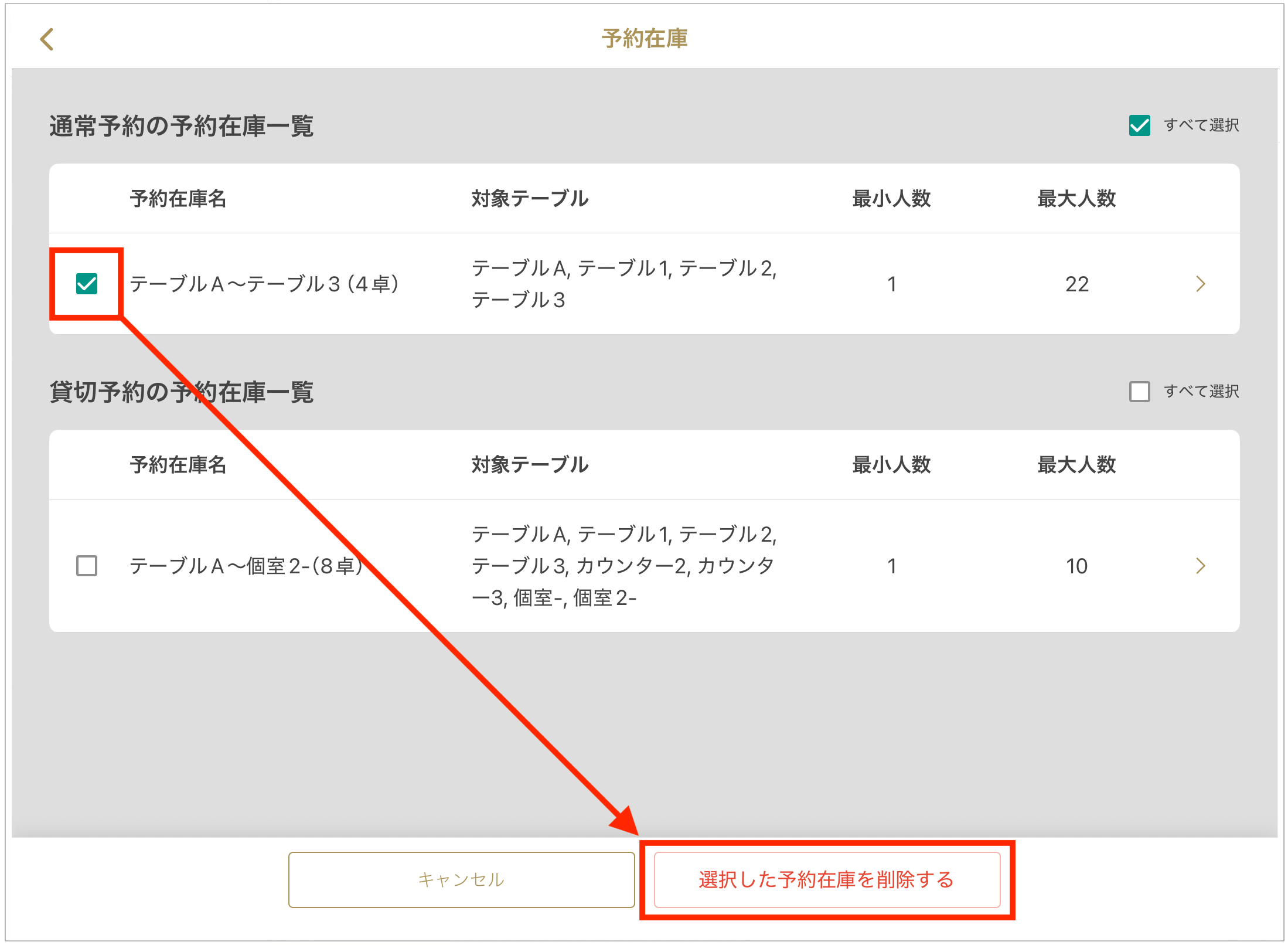Click 予約在庫名 header in 通常予約 table
1288x945 pixels.
point(178,199)
